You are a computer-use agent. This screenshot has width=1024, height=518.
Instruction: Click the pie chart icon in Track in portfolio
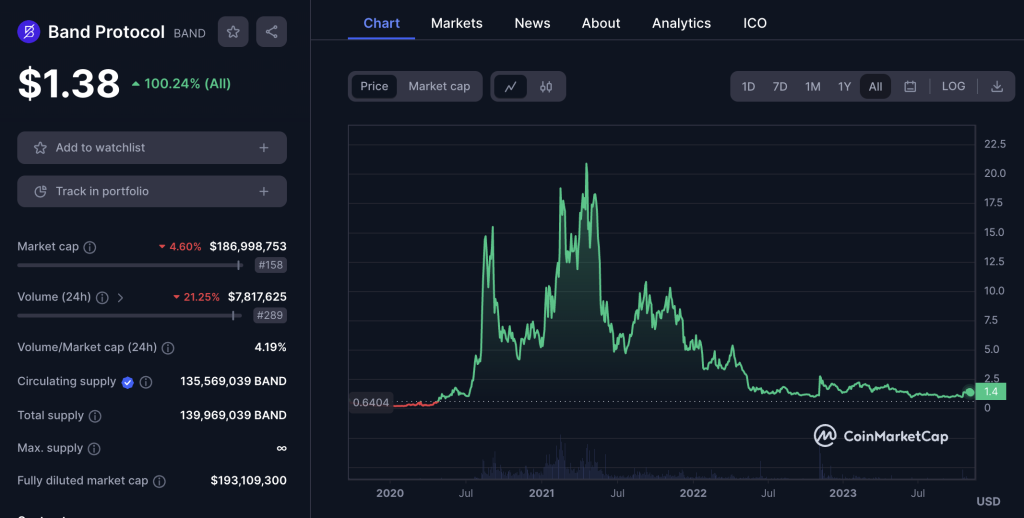40,191
